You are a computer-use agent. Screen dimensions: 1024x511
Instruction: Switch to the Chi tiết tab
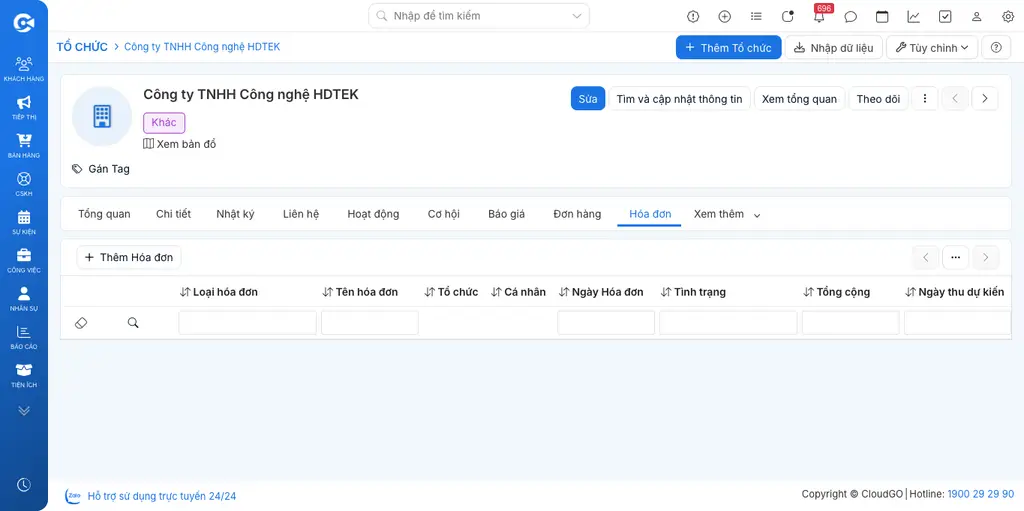(173, 214)
